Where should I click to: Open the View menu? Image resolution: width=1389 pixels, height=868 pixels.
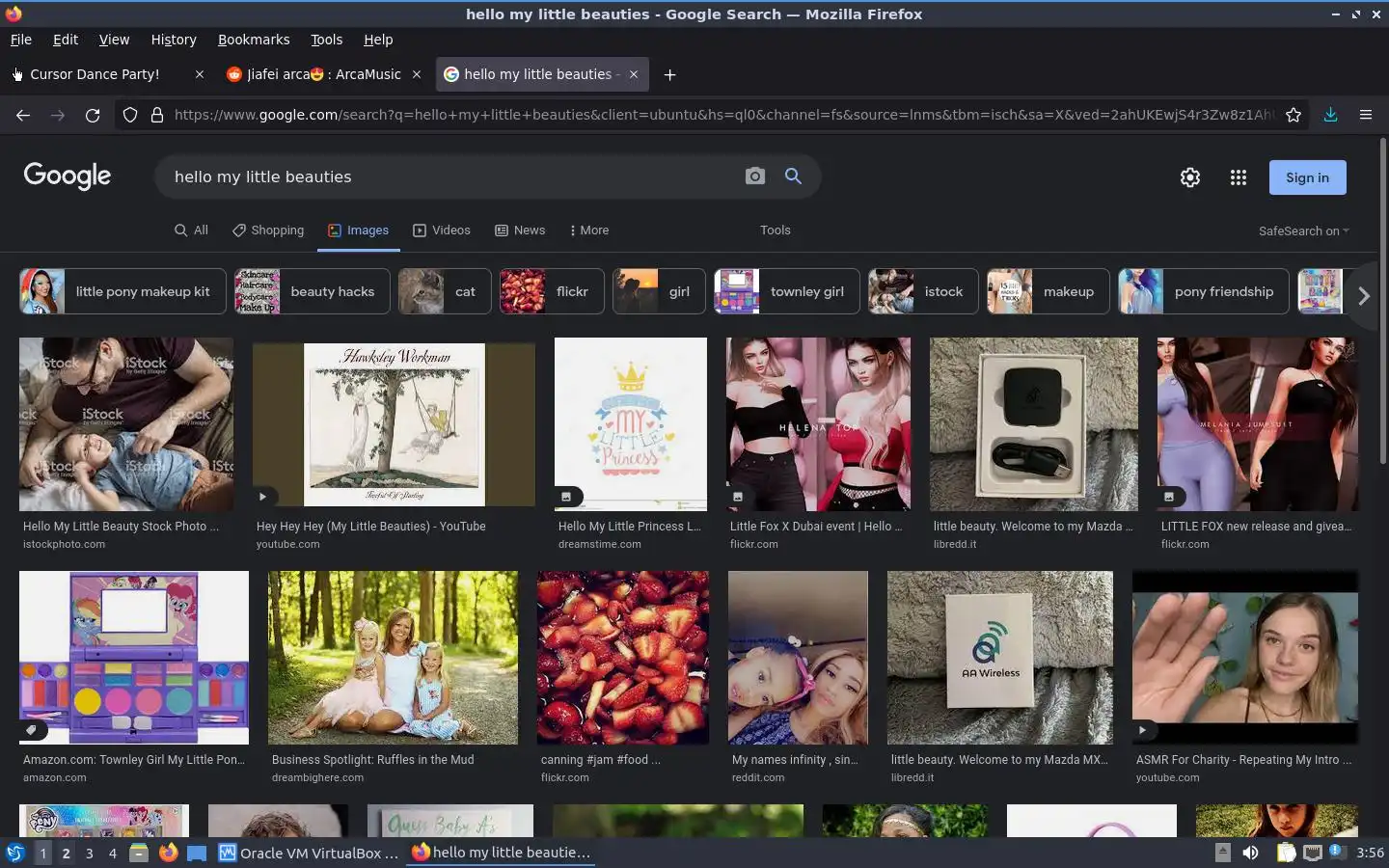114,40
